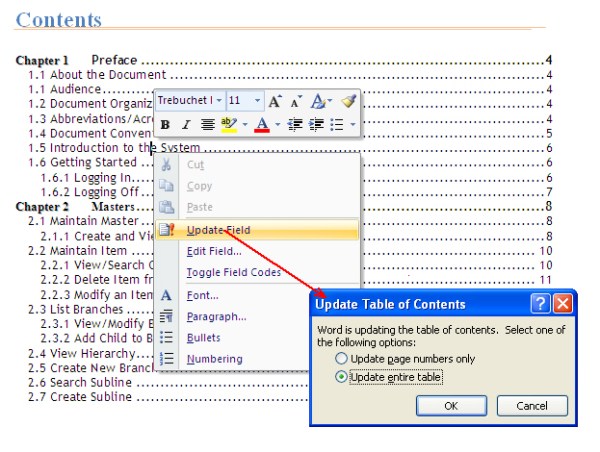This screenshot has width=600, height=452.
Task: Decrease indent in mini toolbar
Action: click(295, 124)
